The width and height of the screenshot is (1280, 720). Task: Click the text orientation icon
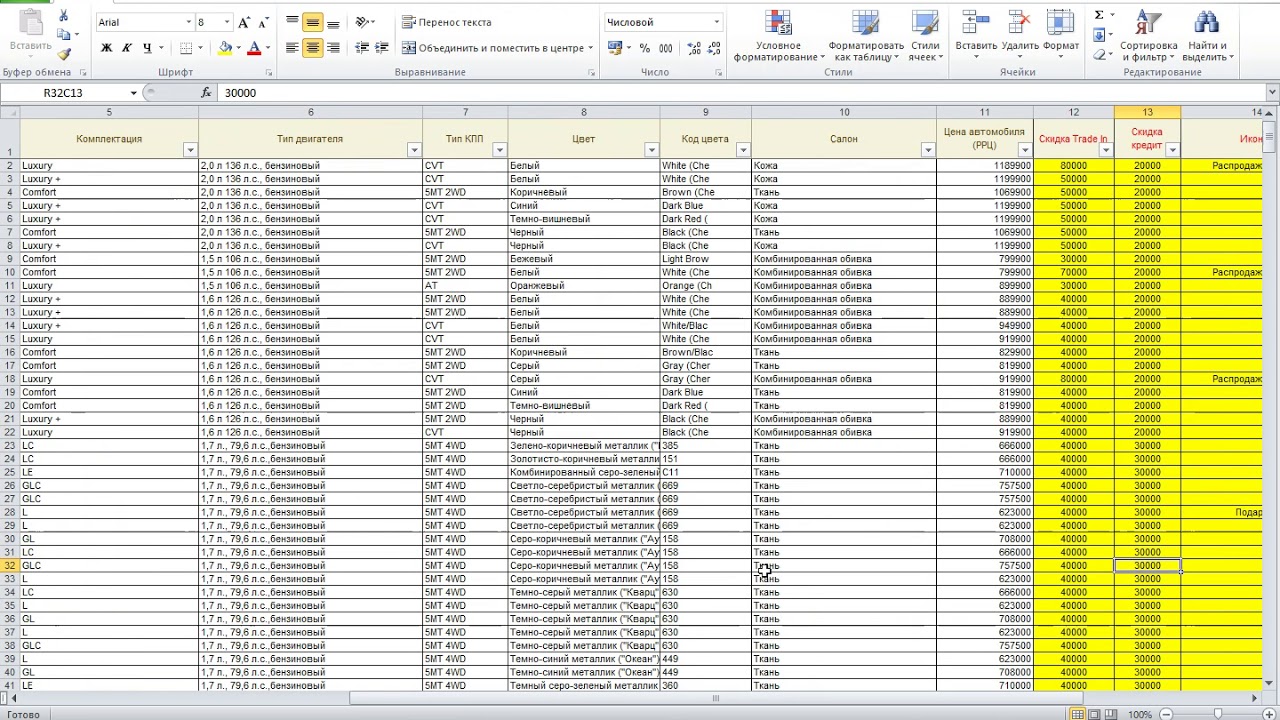tap(362, 22)
